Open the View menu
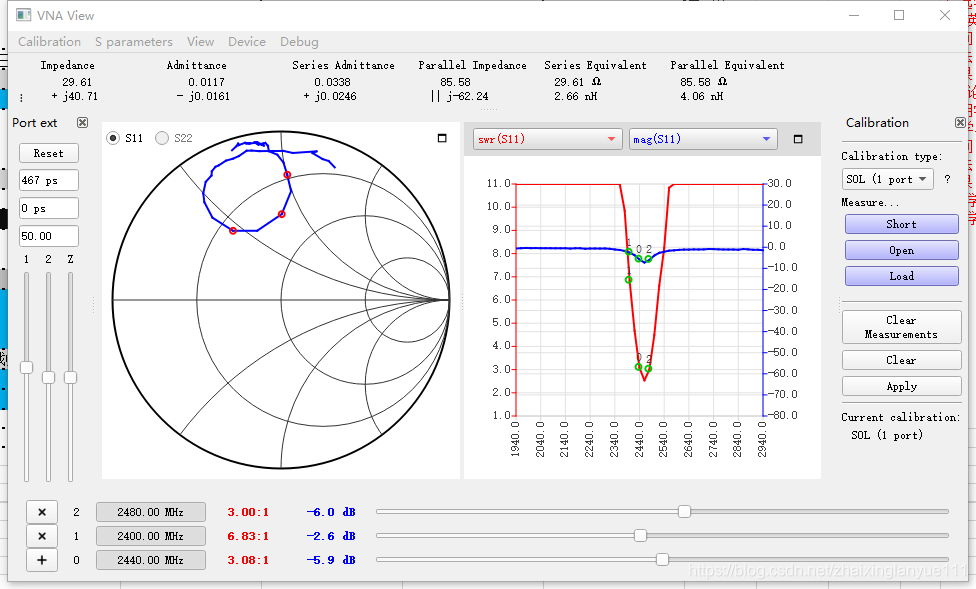The image size is (976, 589). (x=200, y=42)
